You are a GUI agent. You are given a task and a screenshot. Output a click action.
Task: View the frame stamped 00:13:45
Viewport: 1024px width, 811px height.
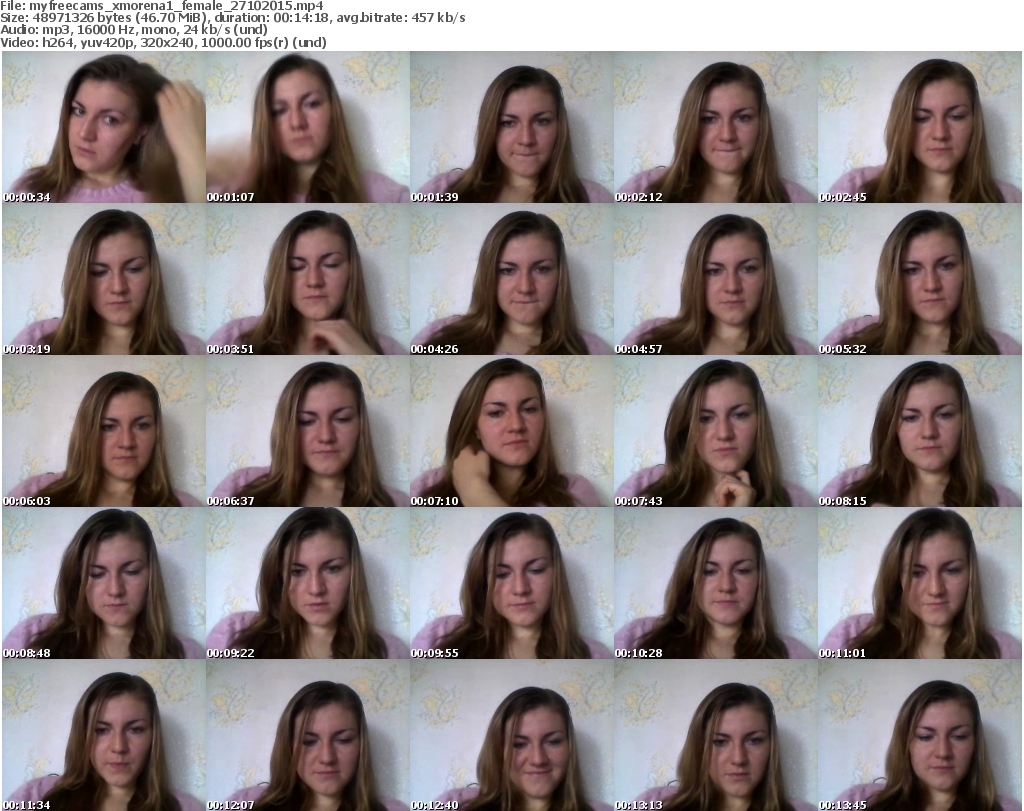tap(920, 735)
